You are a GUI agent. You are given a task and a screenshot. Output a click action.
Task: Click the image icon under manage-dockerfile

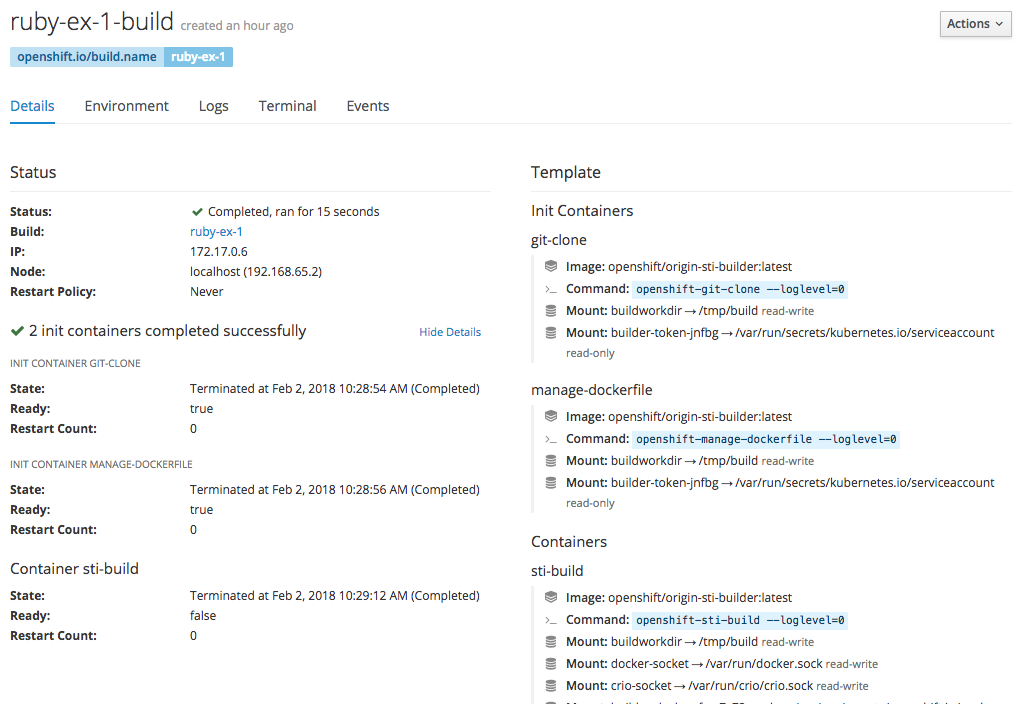point(551,416)
